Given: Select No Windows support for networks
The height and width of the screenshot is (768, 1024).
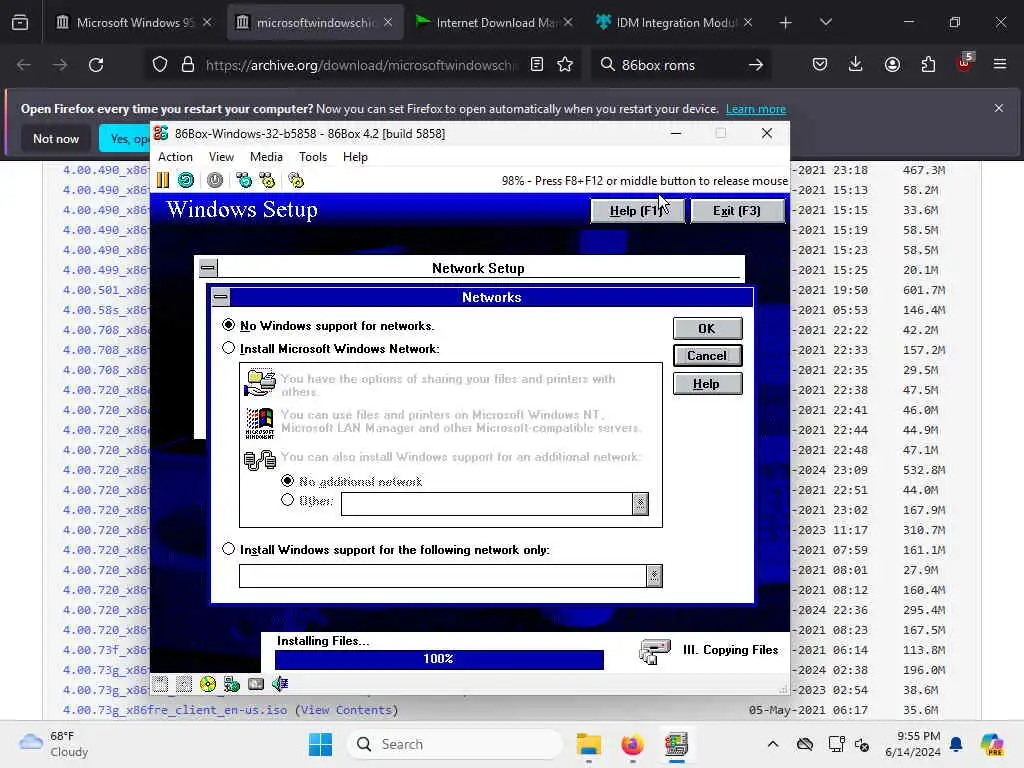Looking at the screenshot, I should (x=228, y=325).
